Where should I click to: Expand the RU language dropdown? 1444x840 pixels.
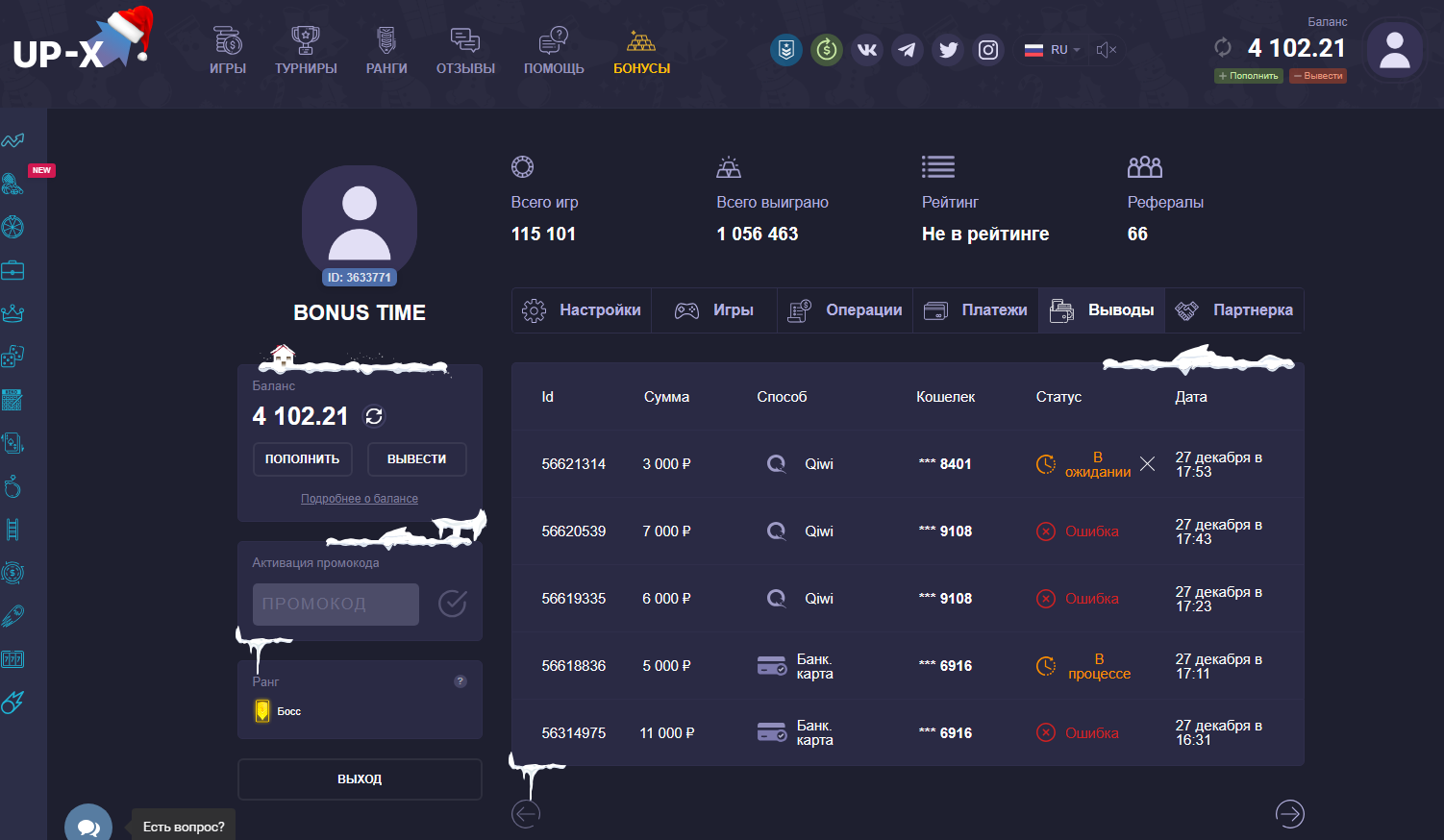tap(1053, 50)
